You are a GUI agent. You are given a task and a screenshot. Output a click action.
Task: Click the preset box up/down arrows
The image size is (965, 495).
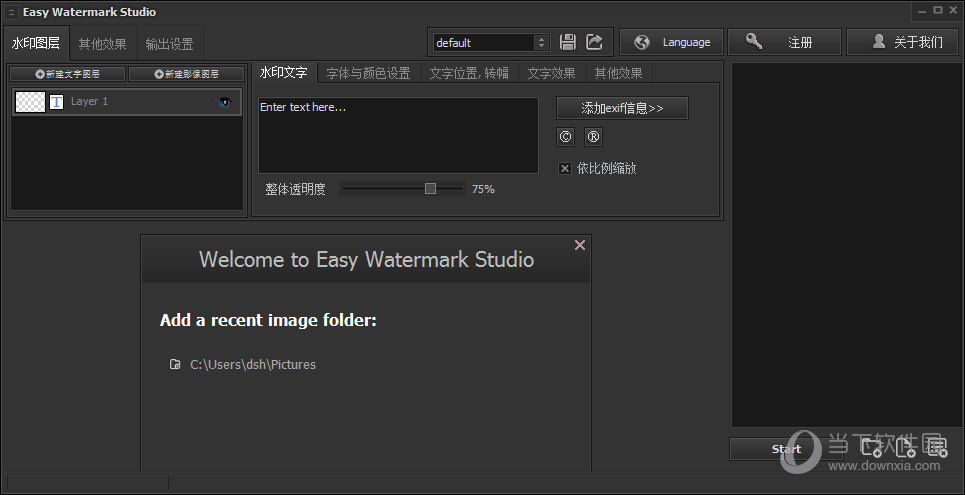pyautogui.click(x=542, y=42)
